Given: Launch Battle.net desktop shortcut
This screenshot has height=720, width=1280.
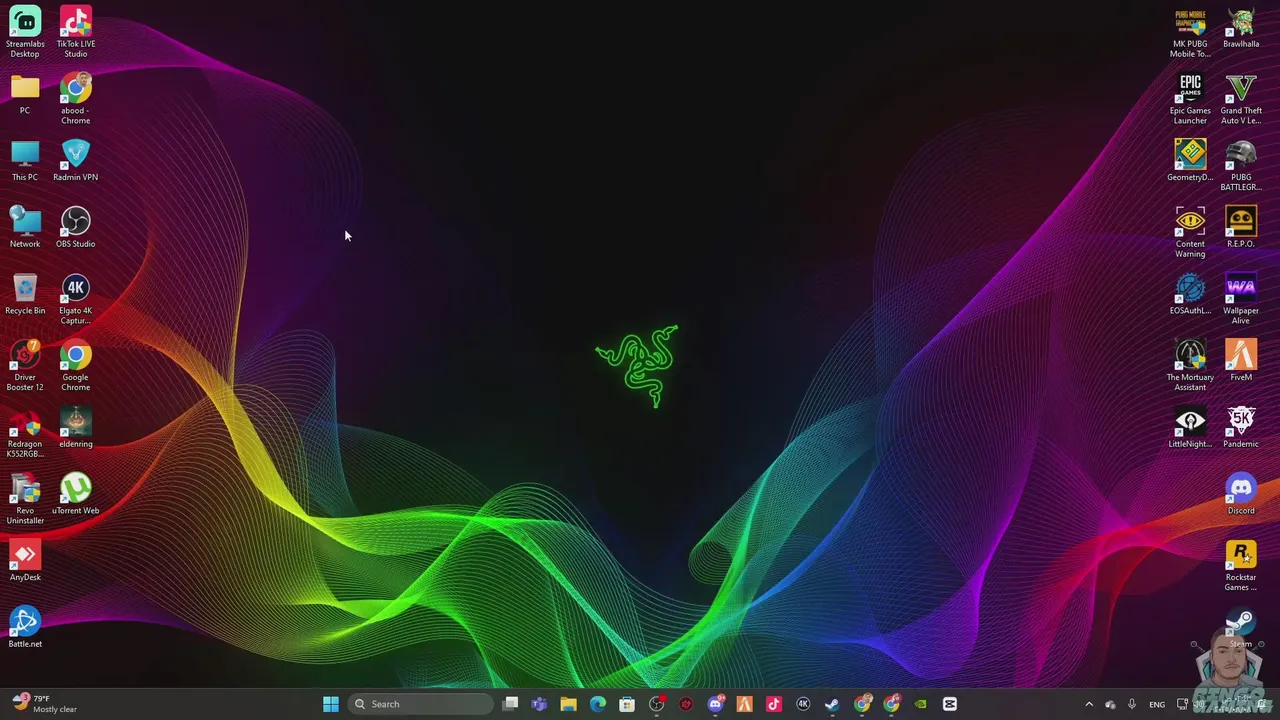Looking at the screenshot, I should click(x=25, y=628).
